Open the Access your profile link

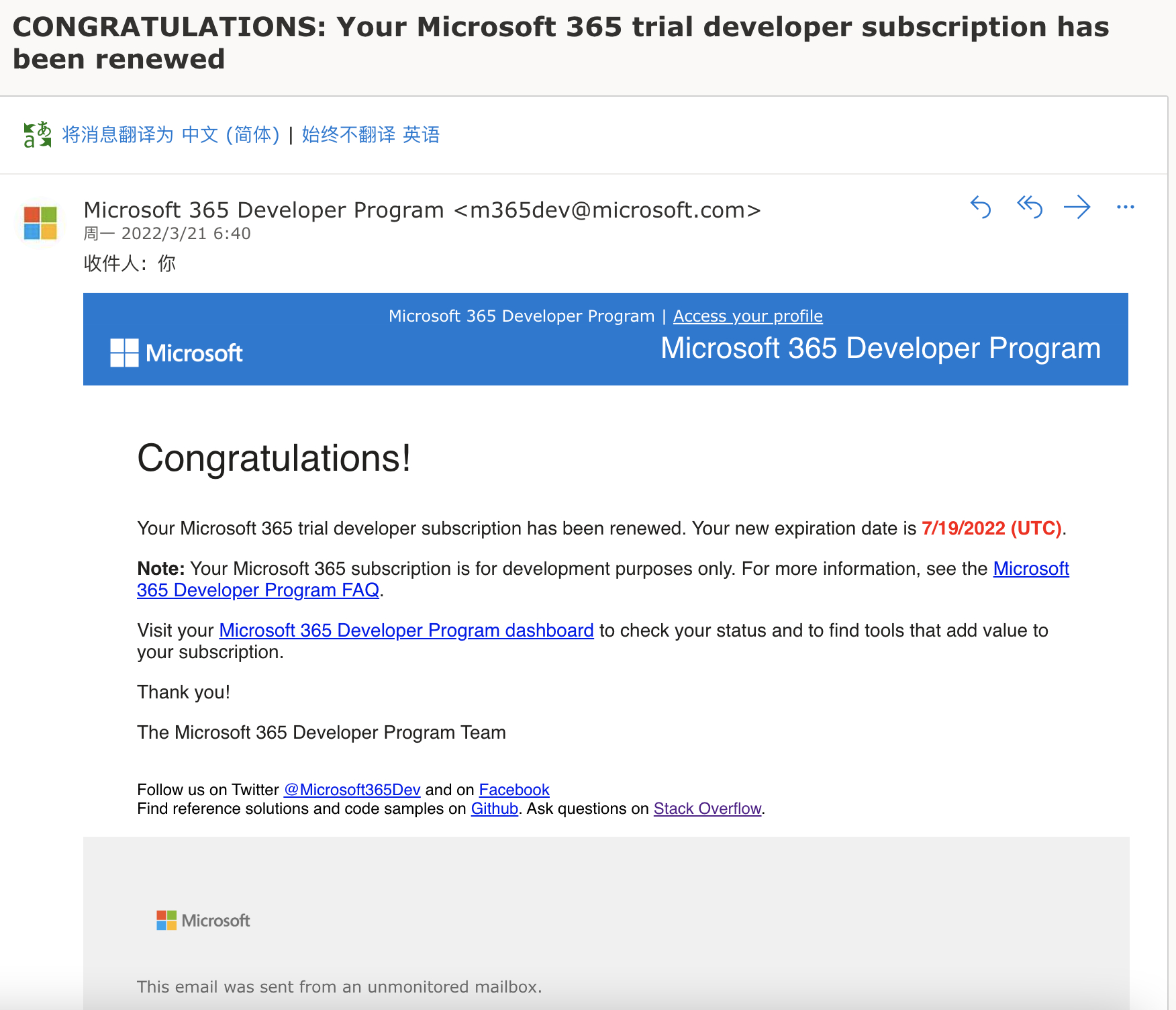pyautogui.click(x=748, y=316)
